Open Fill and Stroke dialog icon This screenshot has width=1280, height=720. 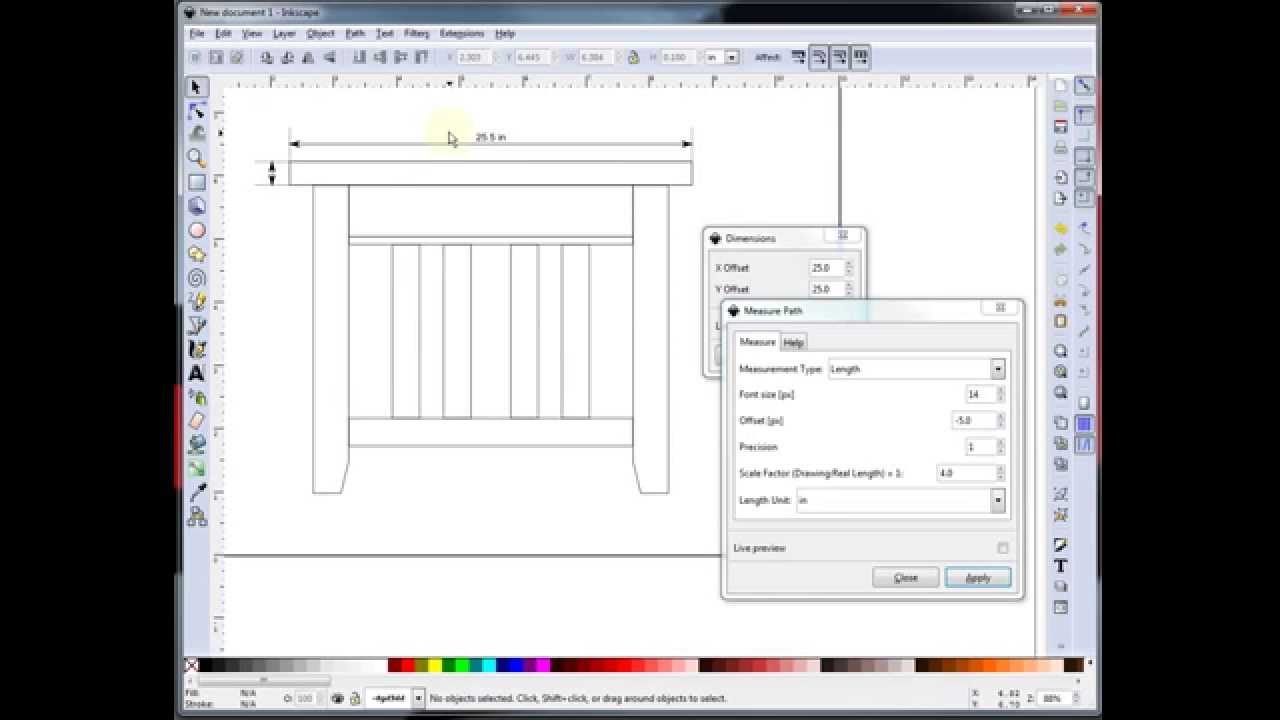point(1061,545)
